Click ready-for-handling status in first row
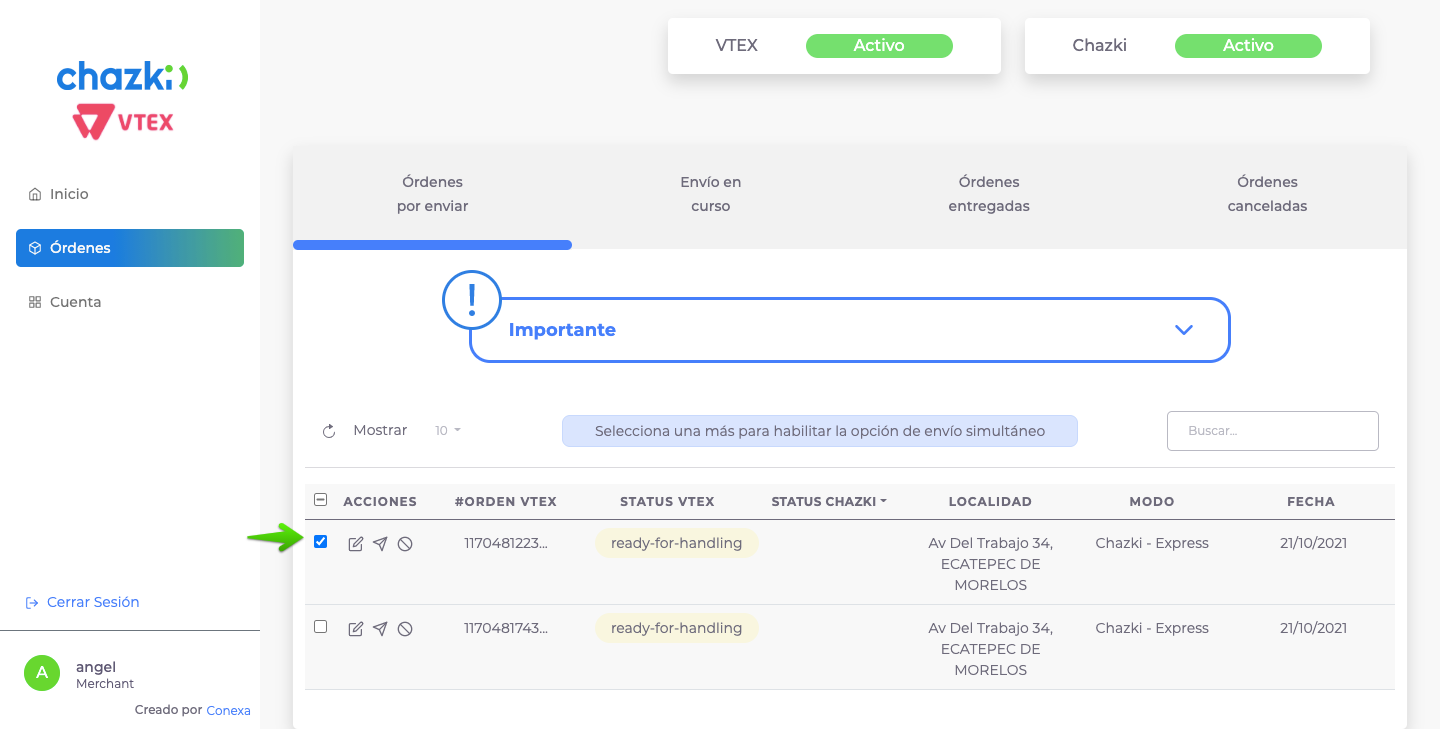Image resolution: width=1440 pixels, height=729 pixels. (677, 543)
